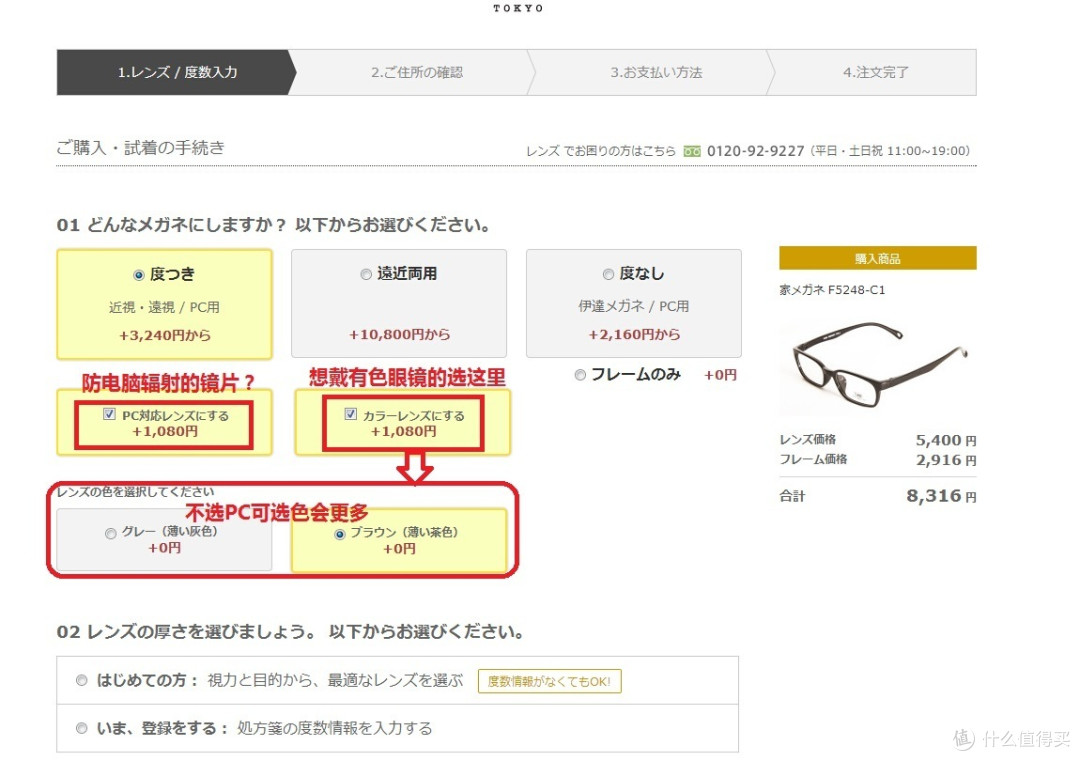The height and width of the screenshot is (761, 1080).
Task: Select the 度つき radio button
Action: [x=138, y=275]
